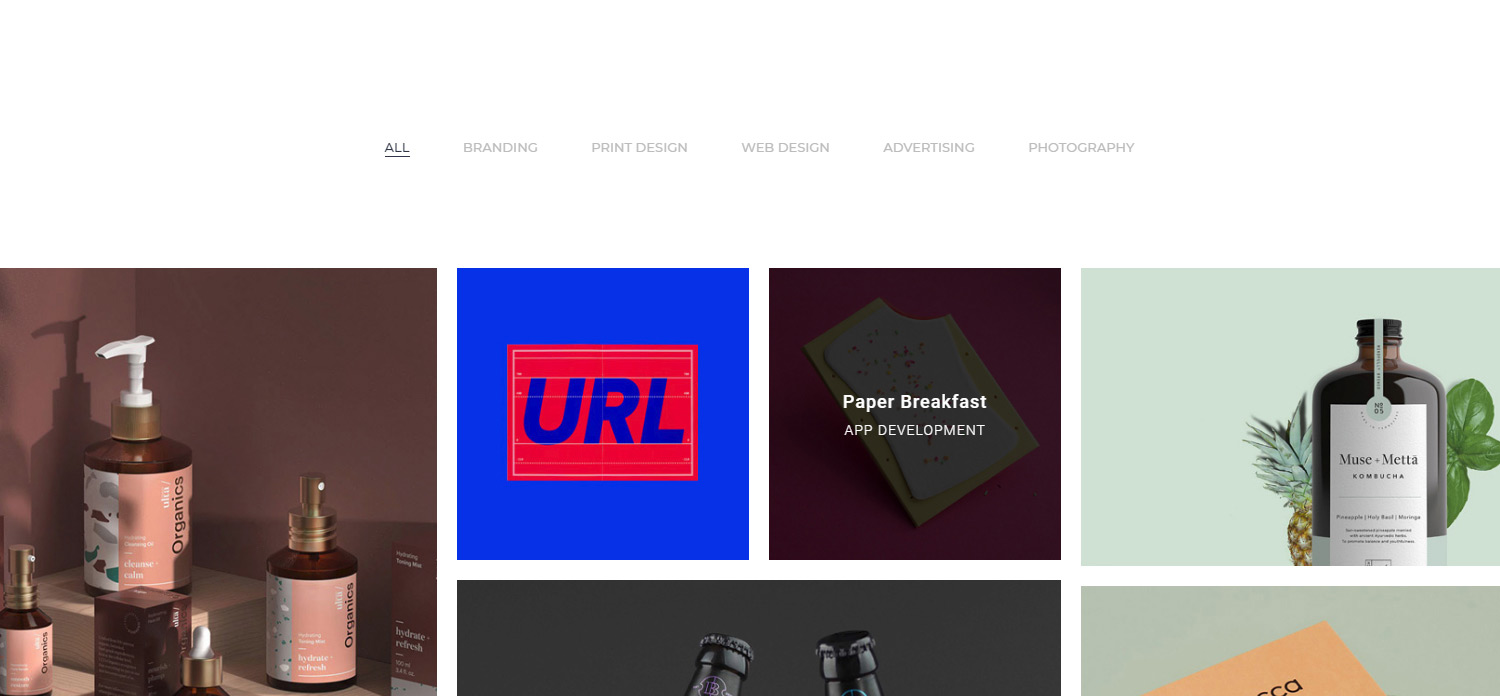
Task: Click the red URL card graphic
Action: 602,412
